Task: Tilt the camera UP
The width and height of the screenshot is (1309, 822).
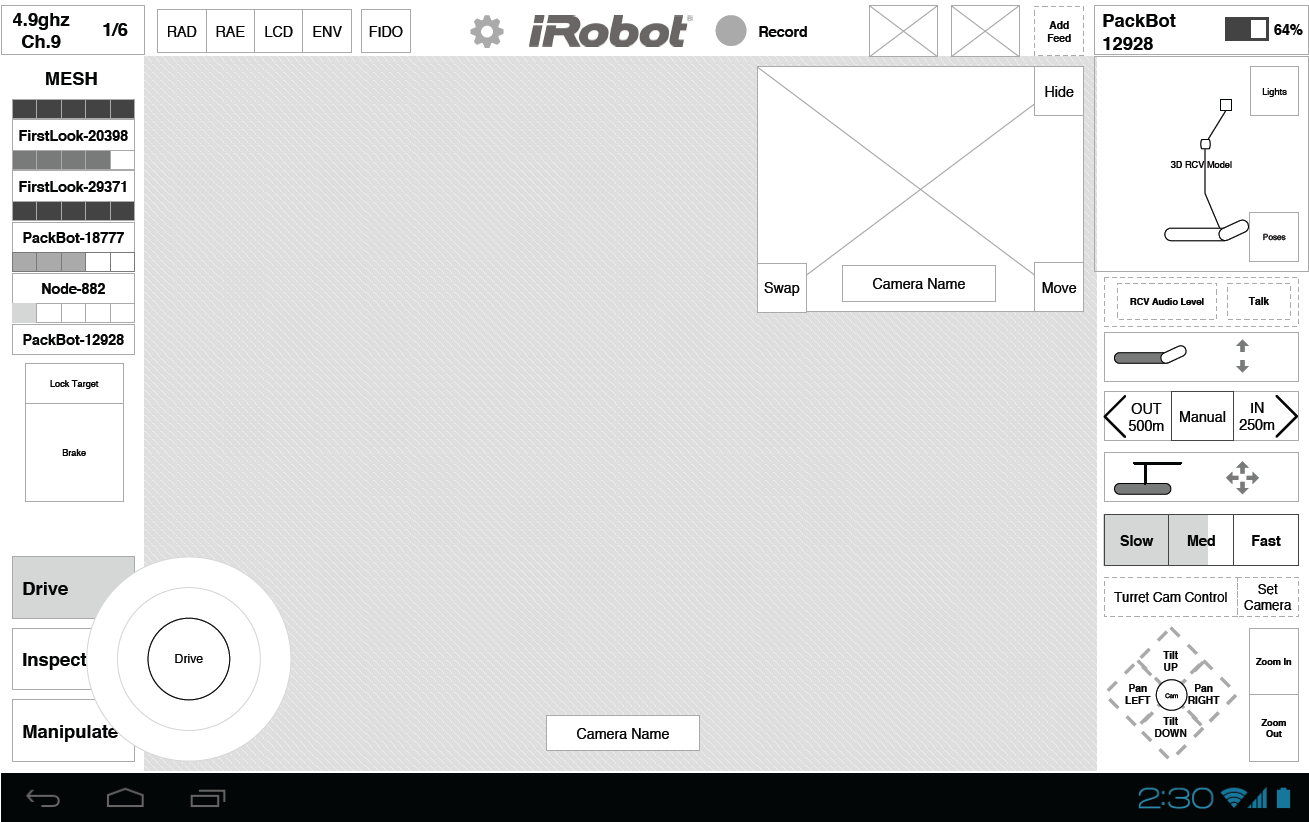Action: point(1171,661)
